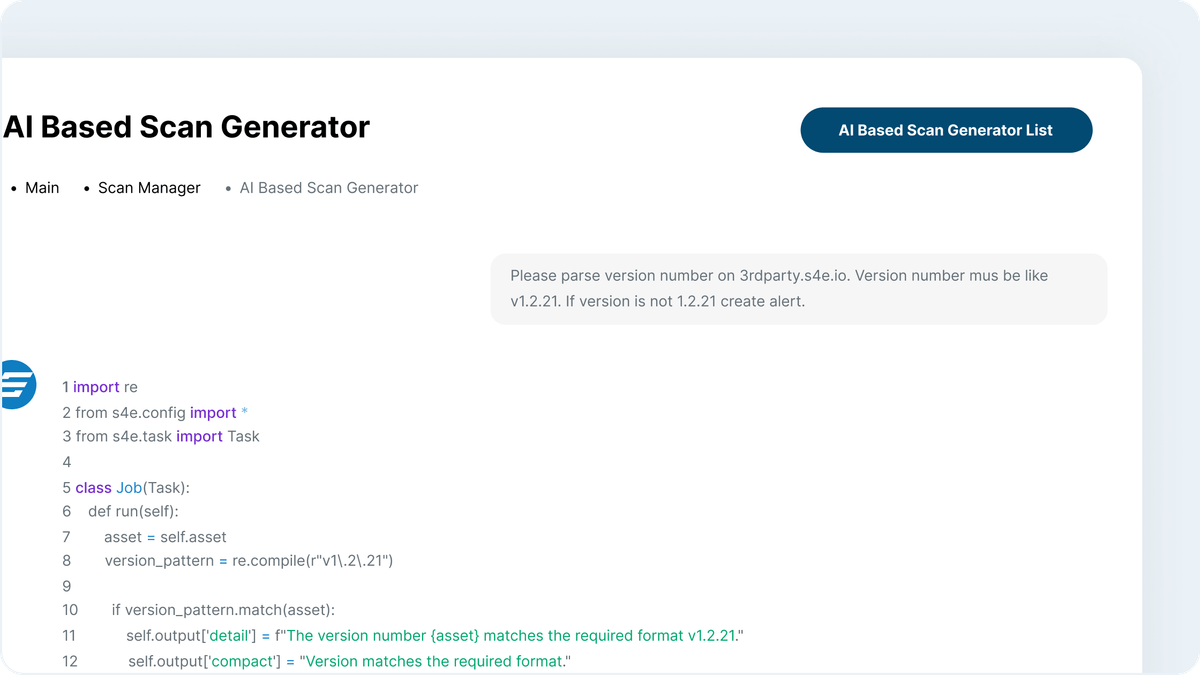Go to the Main breadcrumb
Viewport: 1200px width, 675px height.
point(42,188)
